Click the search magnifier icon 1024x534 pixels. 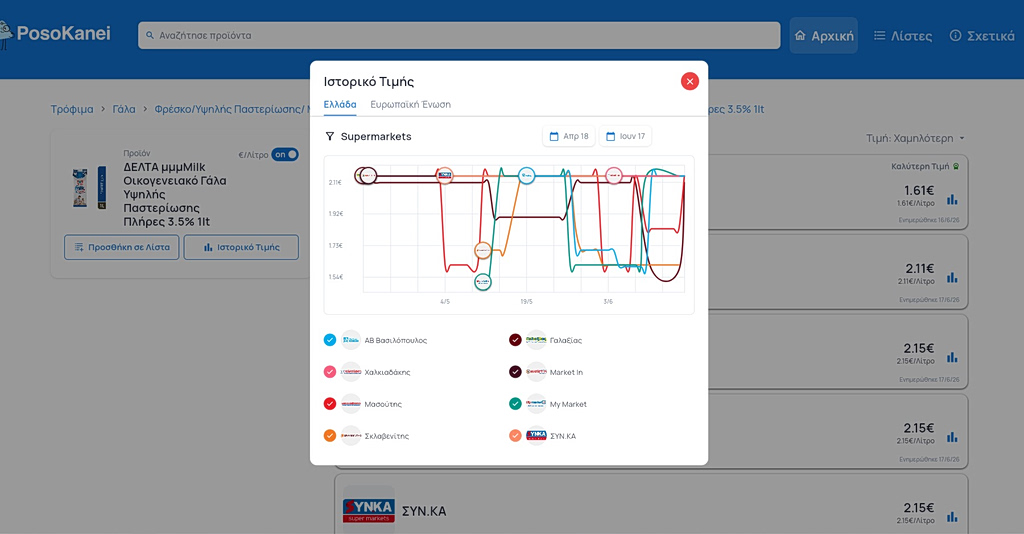(150, 35)
